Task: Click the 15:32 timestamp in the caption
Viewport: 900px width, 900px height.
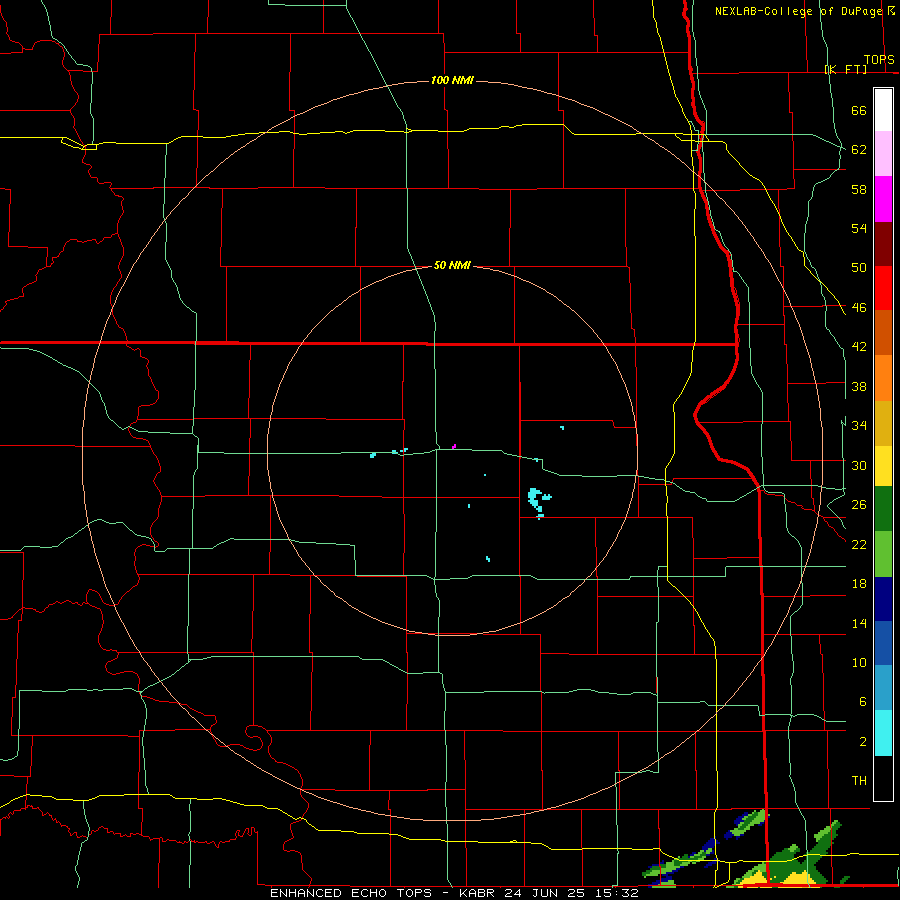Action: point(616,893)
